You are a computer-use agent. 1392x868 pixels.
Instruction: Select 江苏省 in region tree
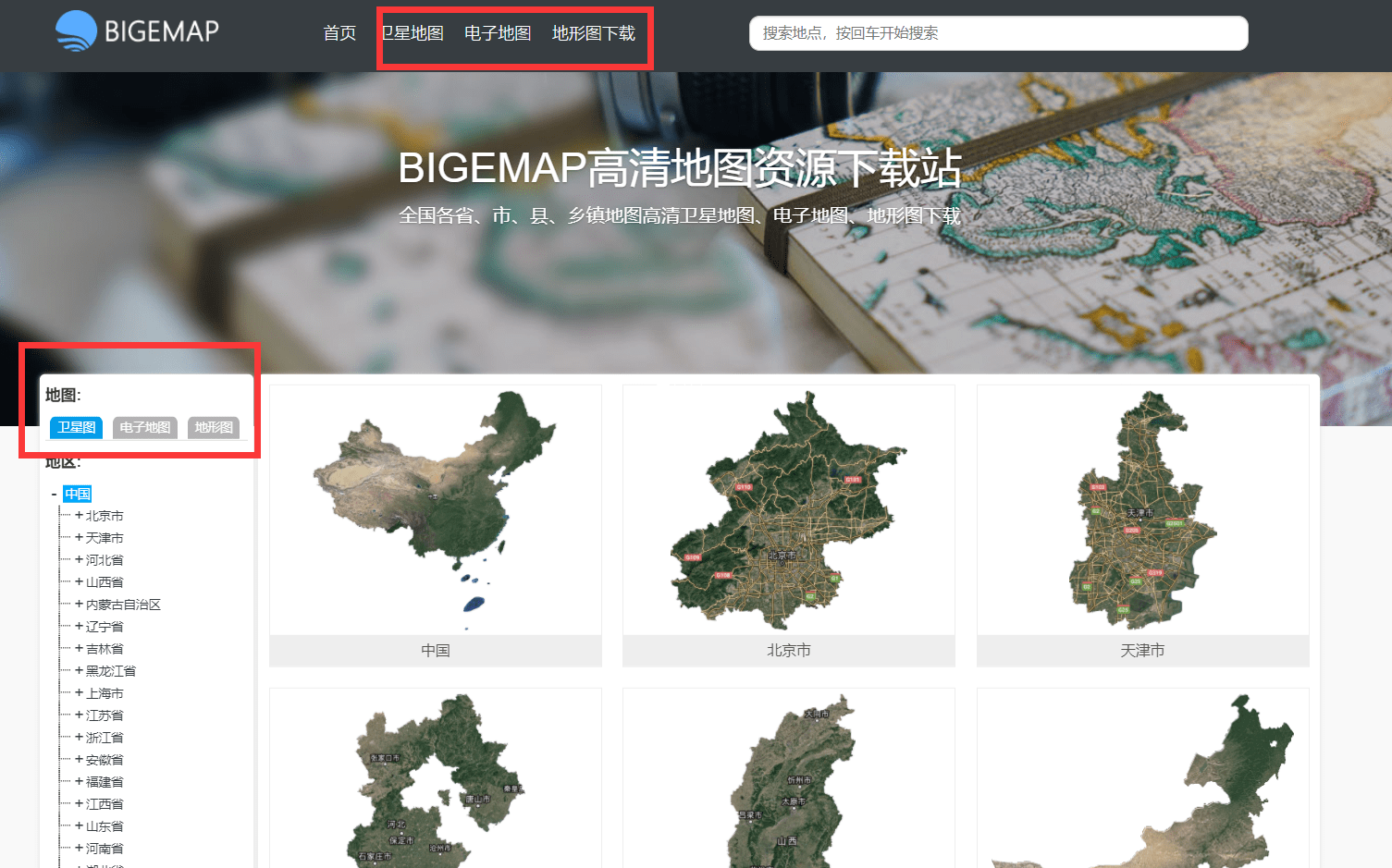point(105,715)
